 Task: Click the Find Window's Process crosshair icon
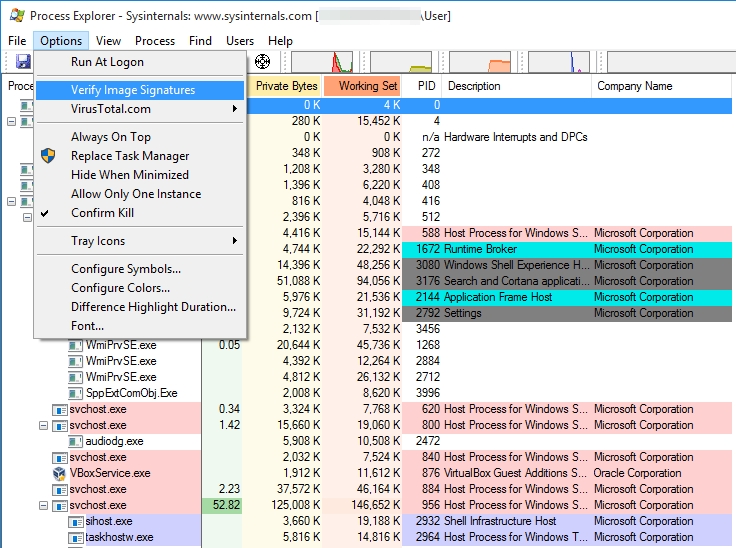click(263, 62)
